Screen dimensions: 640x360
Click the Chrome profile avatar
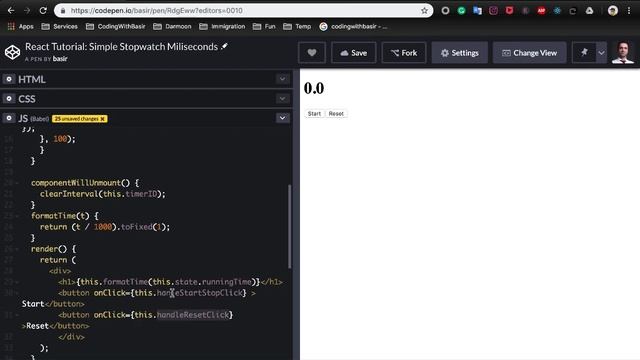click(612, 11)
